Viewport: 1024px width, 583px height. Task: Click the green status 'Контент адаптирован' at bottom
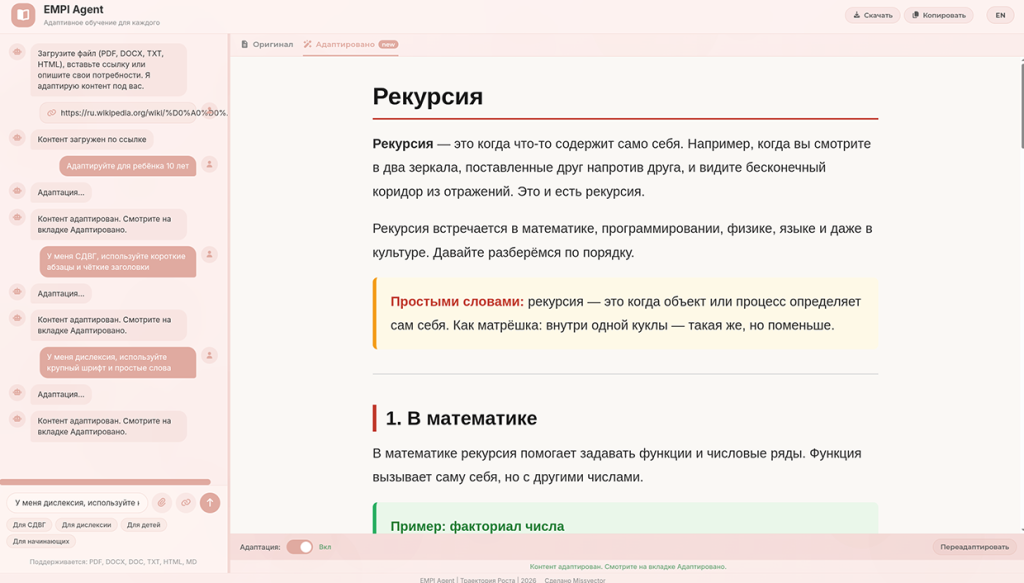(628, 567)
